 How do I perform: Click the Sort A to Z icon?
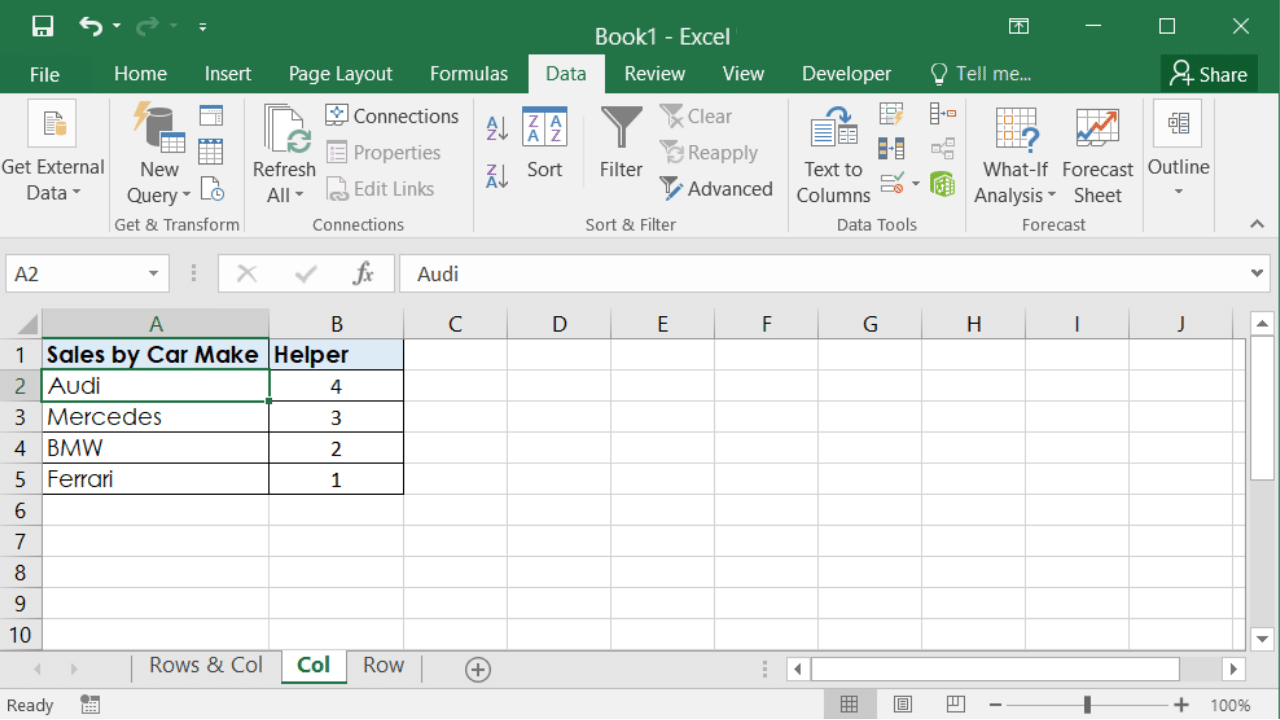point(497,128)
